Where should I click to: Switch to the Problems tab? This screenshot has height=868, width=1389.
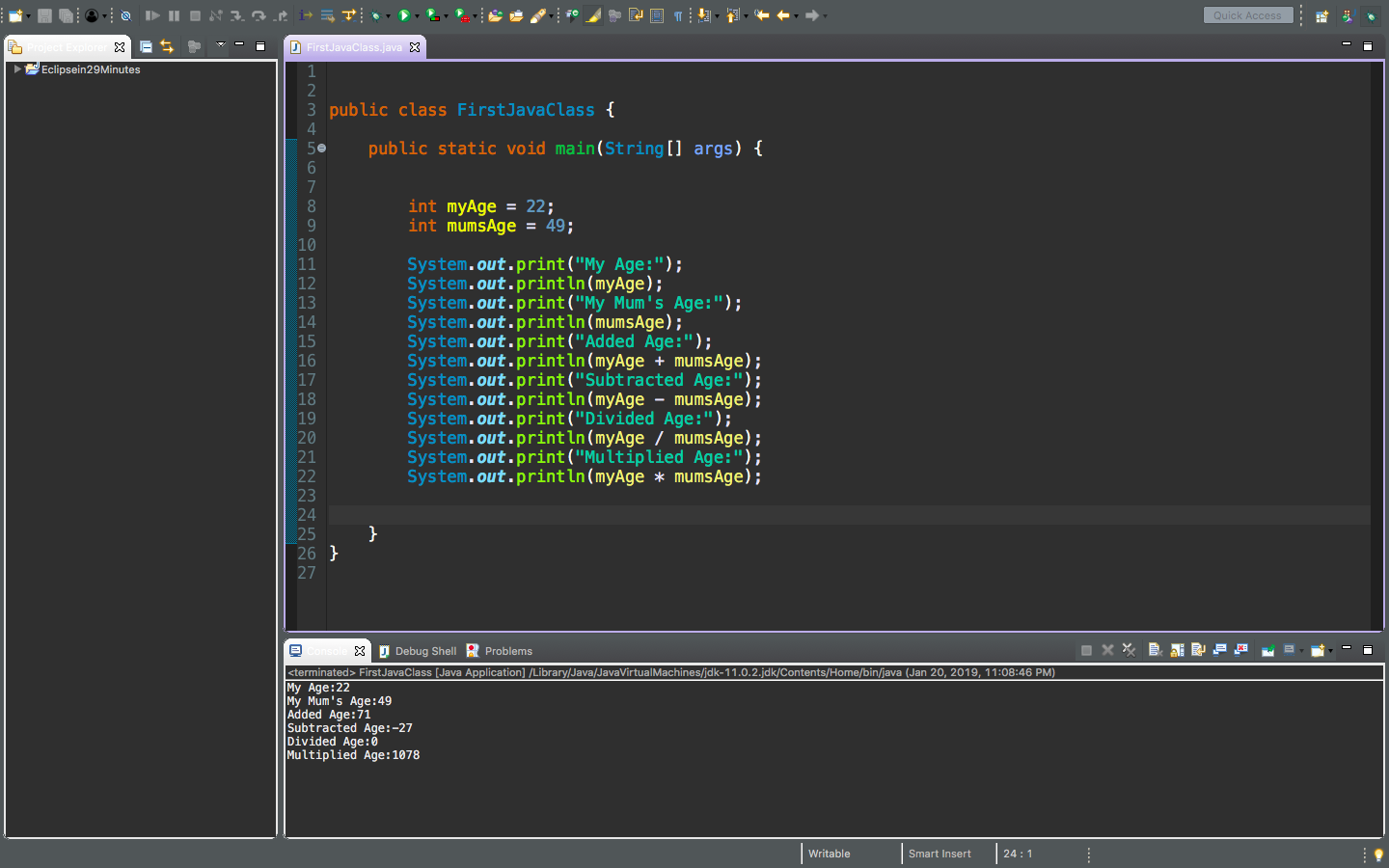[x=500, y=651]
